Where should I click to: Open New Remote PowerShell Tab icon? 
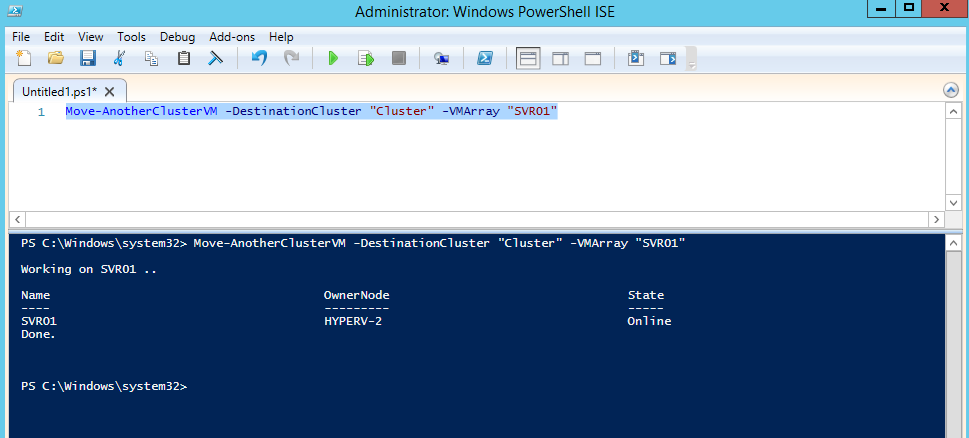tap(441, 58)
